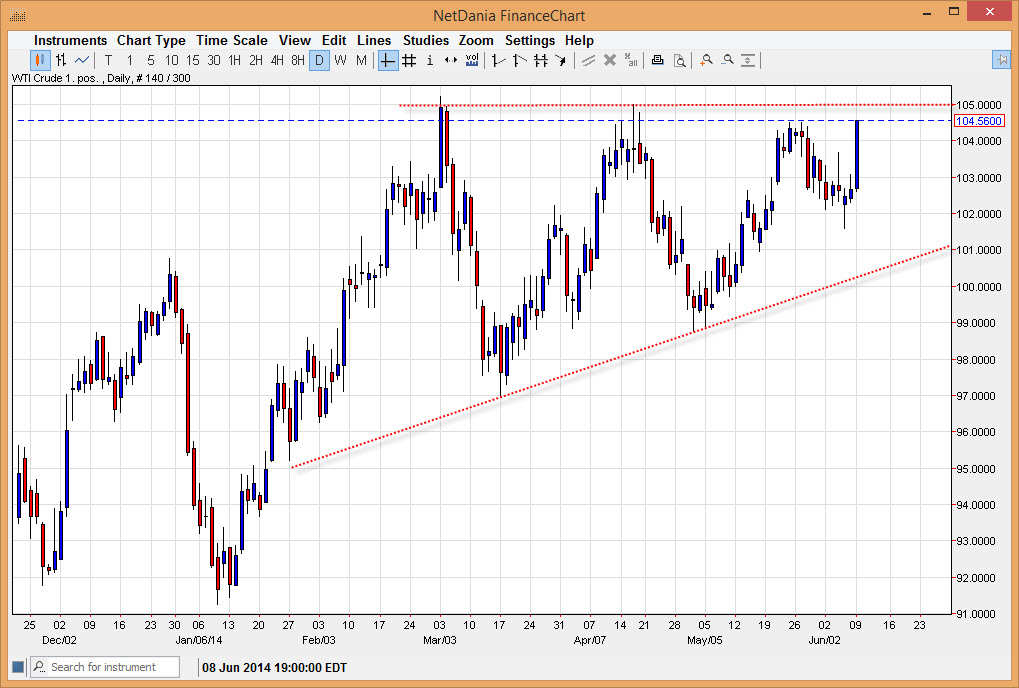The image size is (1019, 688).
Task: Expand the Time Scale menu
Action: coord(231,40)
